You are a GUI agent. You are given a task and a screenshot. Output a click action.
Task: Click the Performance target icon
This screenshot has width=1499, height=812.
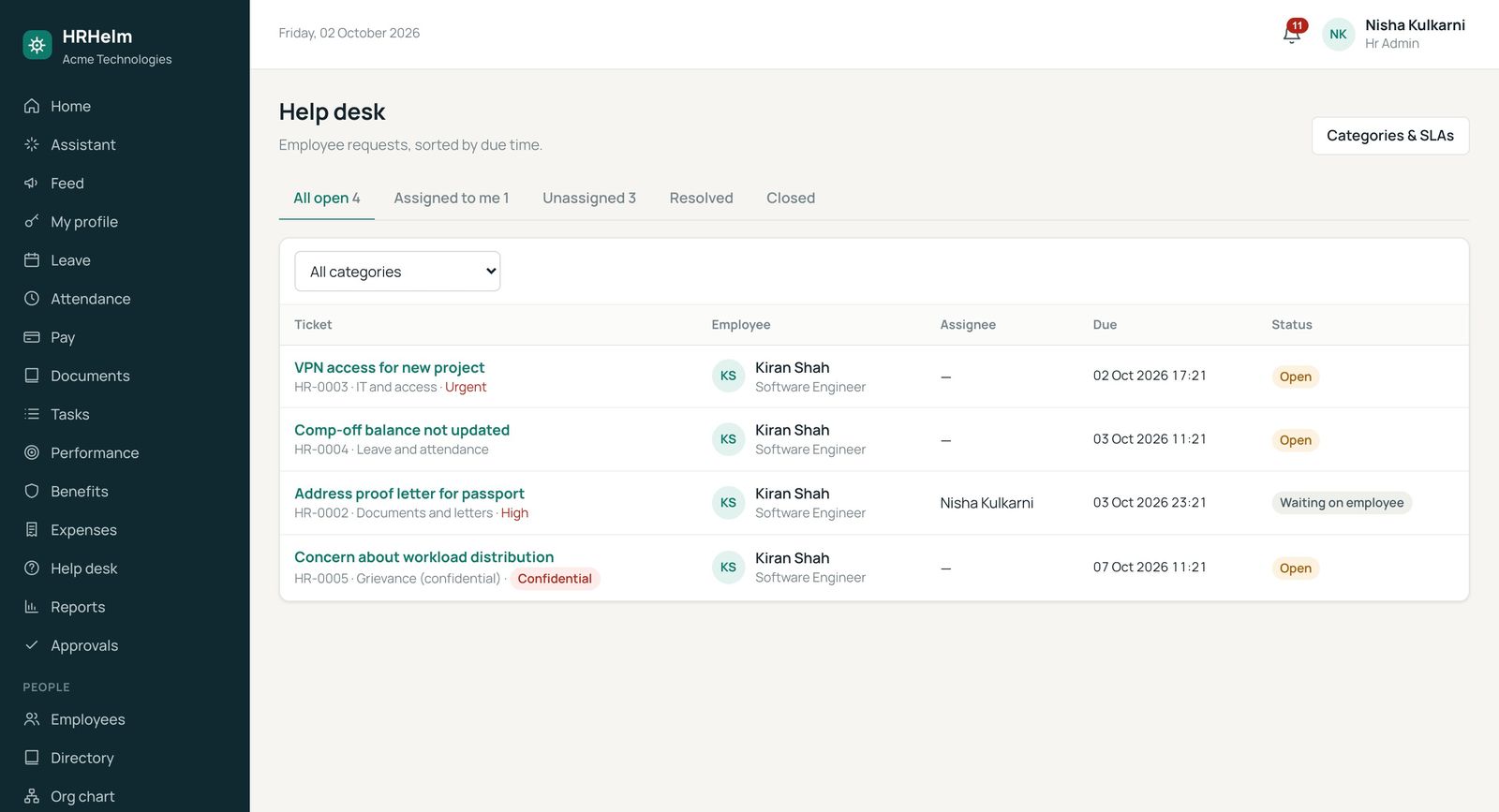point(32,452)
